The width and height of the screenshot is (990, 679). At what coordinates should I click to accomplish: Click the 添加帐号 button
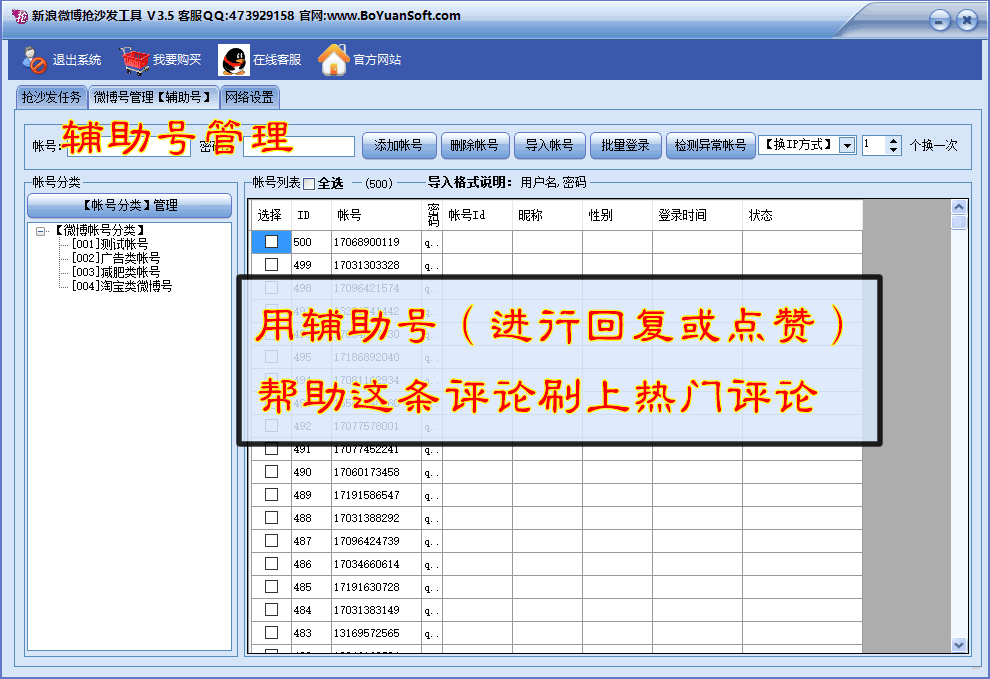(399, 145)
